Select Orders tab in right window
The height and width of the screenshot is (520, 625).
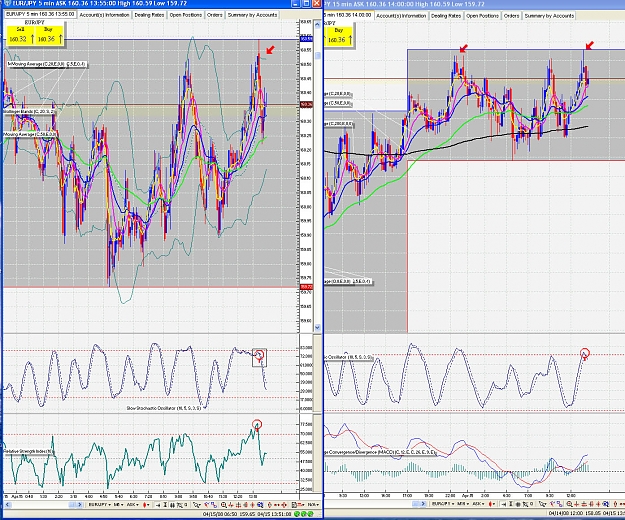point(511,16)
